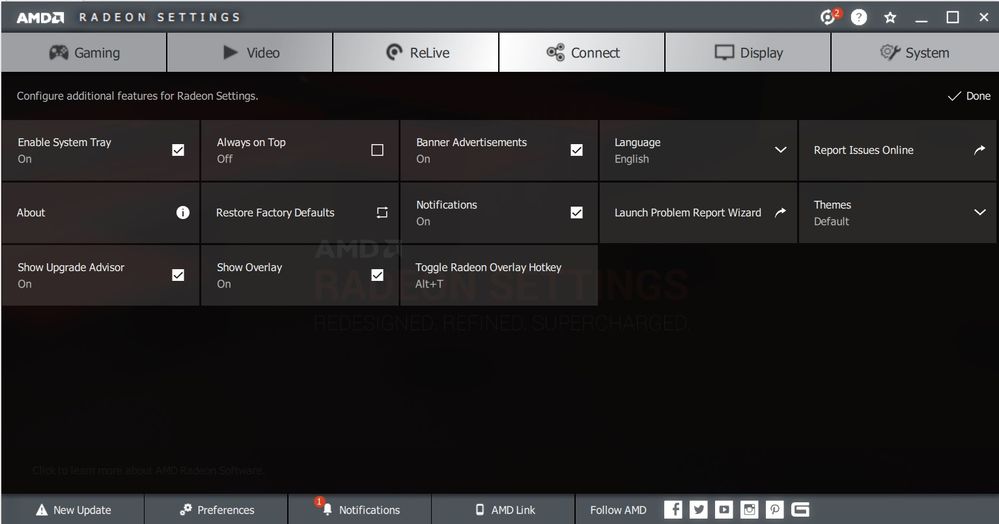Open Preferences in bottom bar
Screen dimensions: 999x524
click(216, 509)
